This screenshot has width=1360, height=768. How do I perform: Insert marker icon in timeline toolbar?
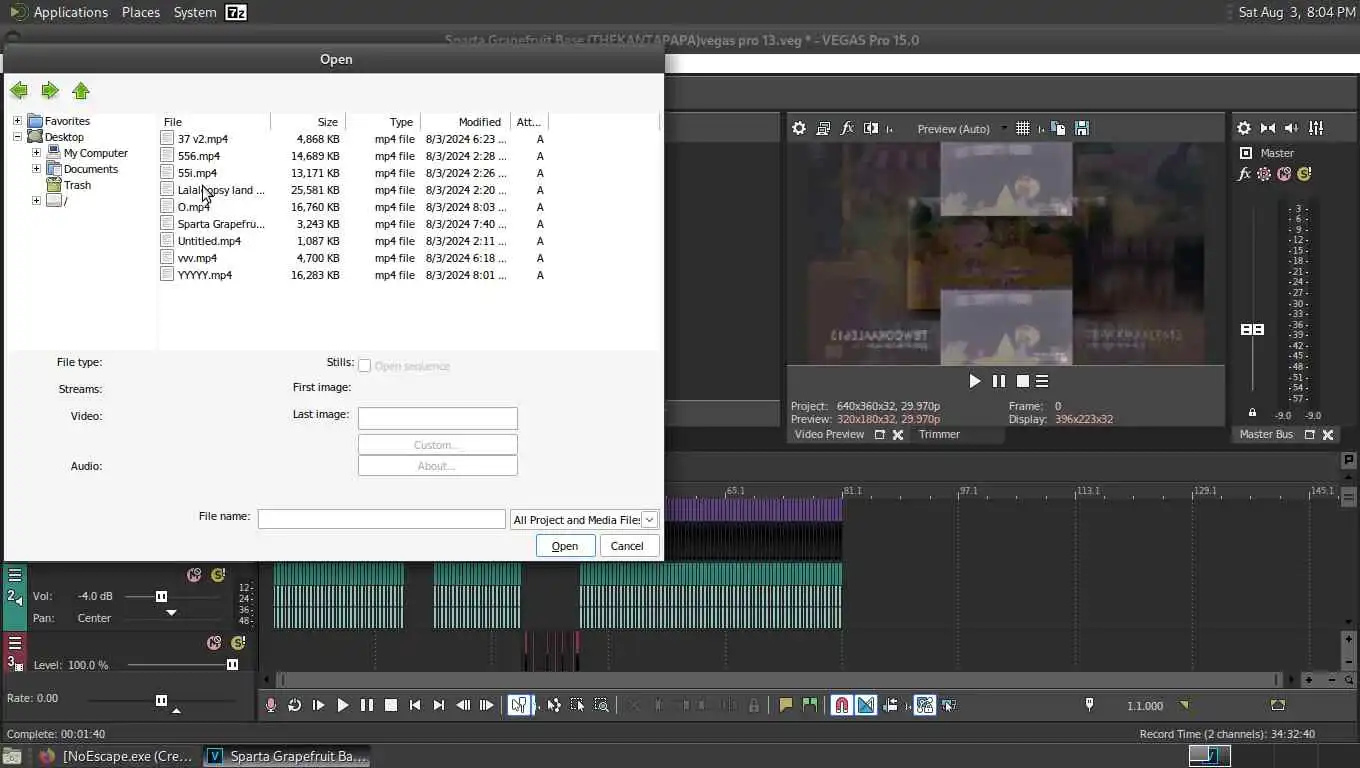pyautogui.click(x=786, y=705)
